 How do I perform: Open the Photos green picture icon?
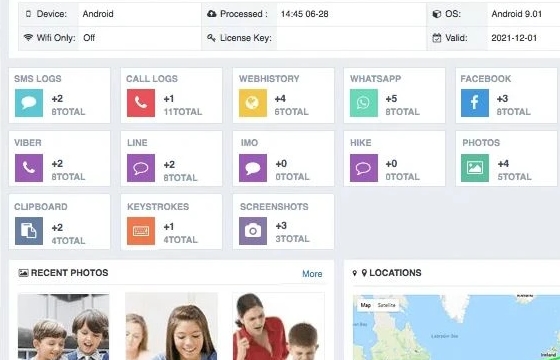[x=475, y=168]
